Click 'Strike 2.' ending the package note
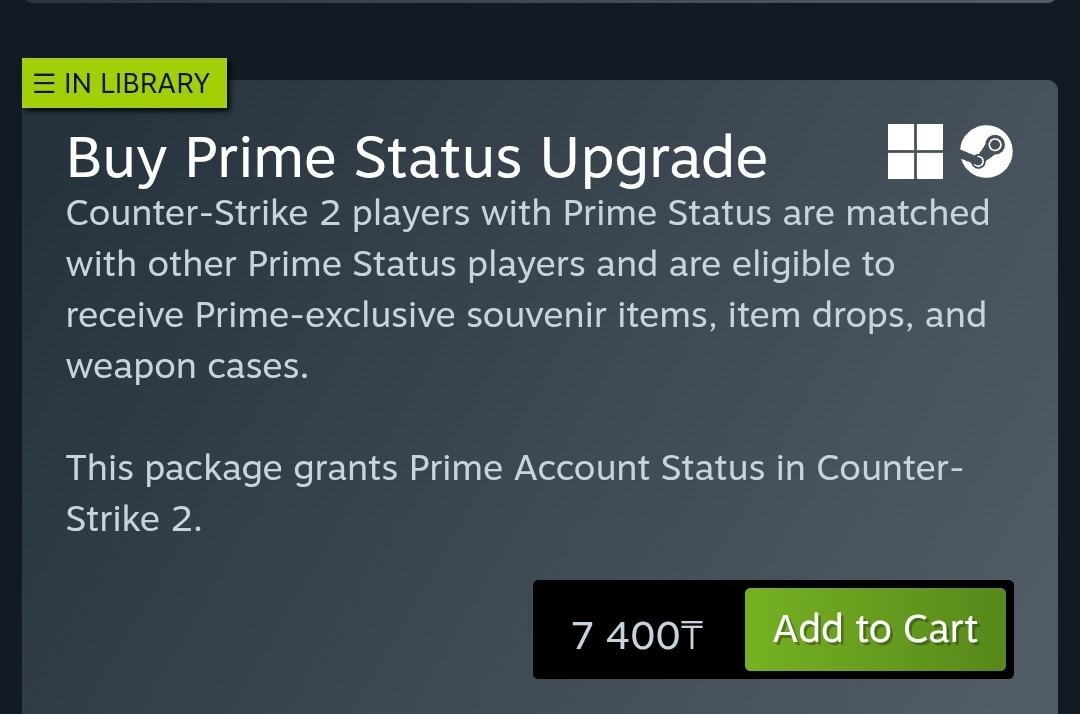Screen dimensions: 1080x714 [x=133, y=519]
